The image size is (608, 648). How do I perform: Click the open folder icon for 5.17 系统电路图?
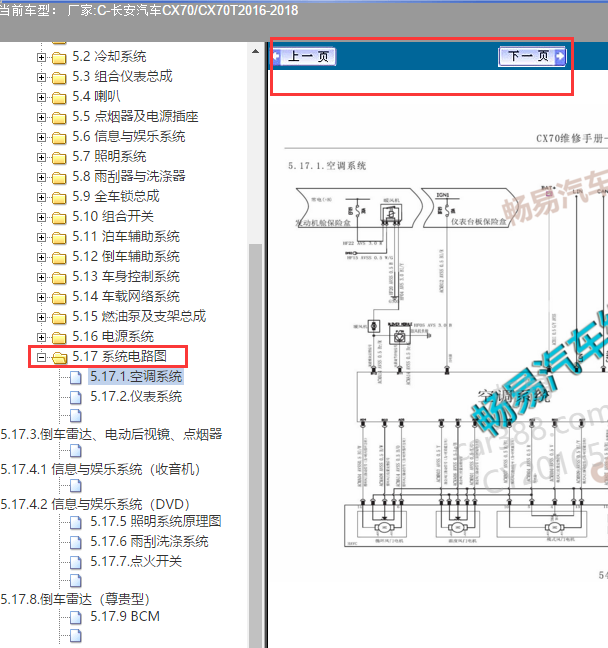(60, 357)
